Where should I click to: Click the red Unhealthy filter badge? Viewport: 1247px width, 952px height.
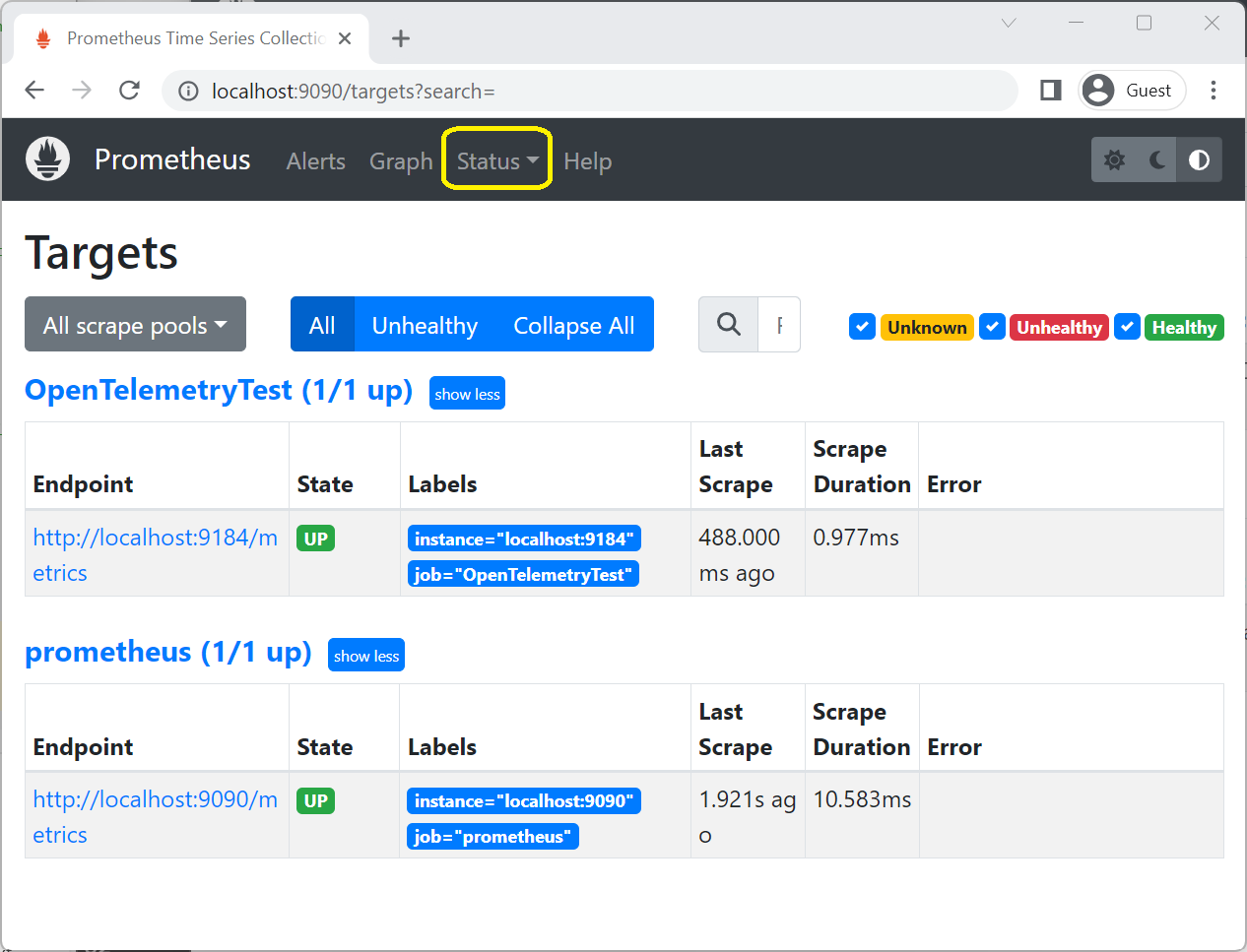(1059, 327)
